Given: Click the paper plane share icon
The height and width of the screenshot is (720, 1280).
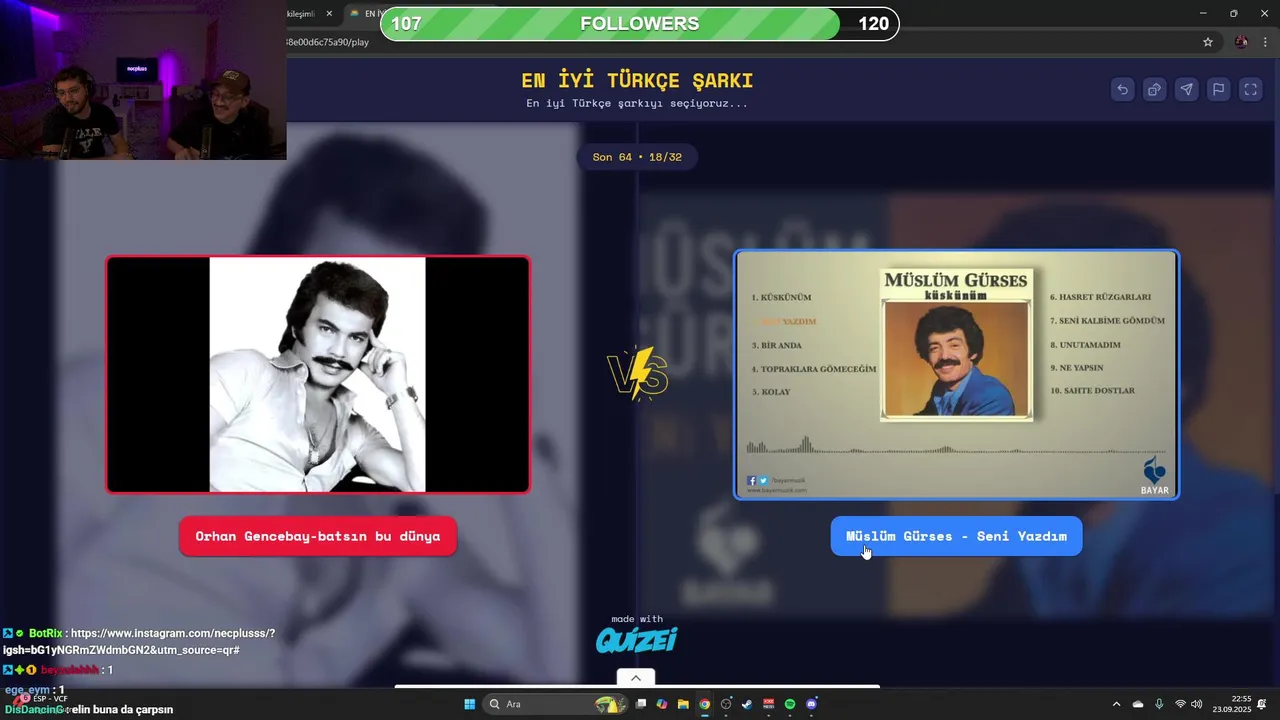Looking at the screenshot, I should 1186,89.
